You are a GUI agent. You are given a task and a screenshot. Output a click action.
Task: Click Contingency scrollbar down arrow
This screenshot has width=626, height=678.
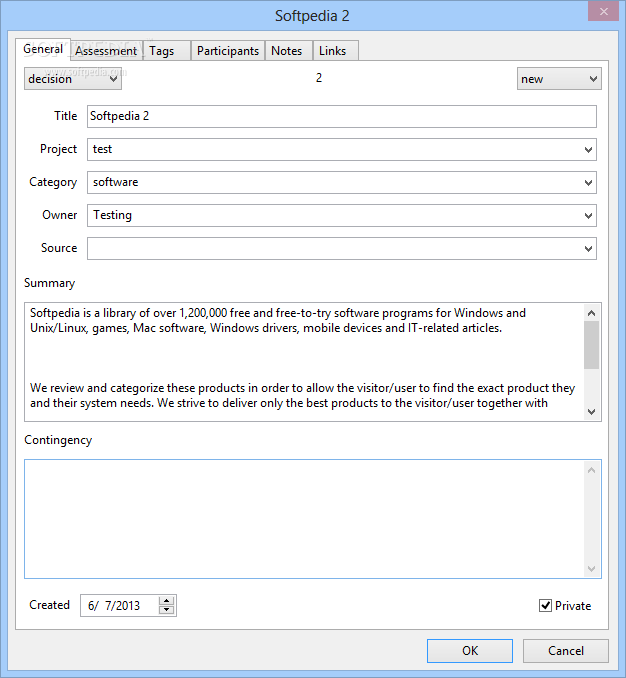(591, 569)
